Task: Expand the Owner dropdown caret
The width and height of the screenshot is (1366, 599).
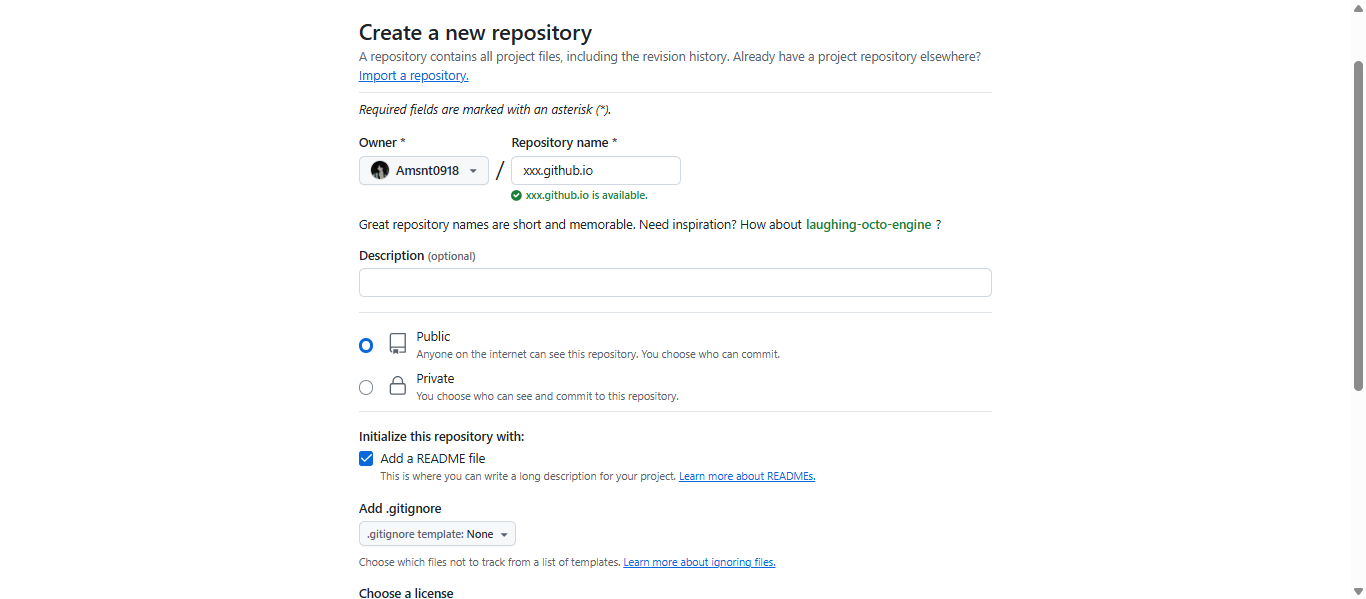Action: [473, 171]
